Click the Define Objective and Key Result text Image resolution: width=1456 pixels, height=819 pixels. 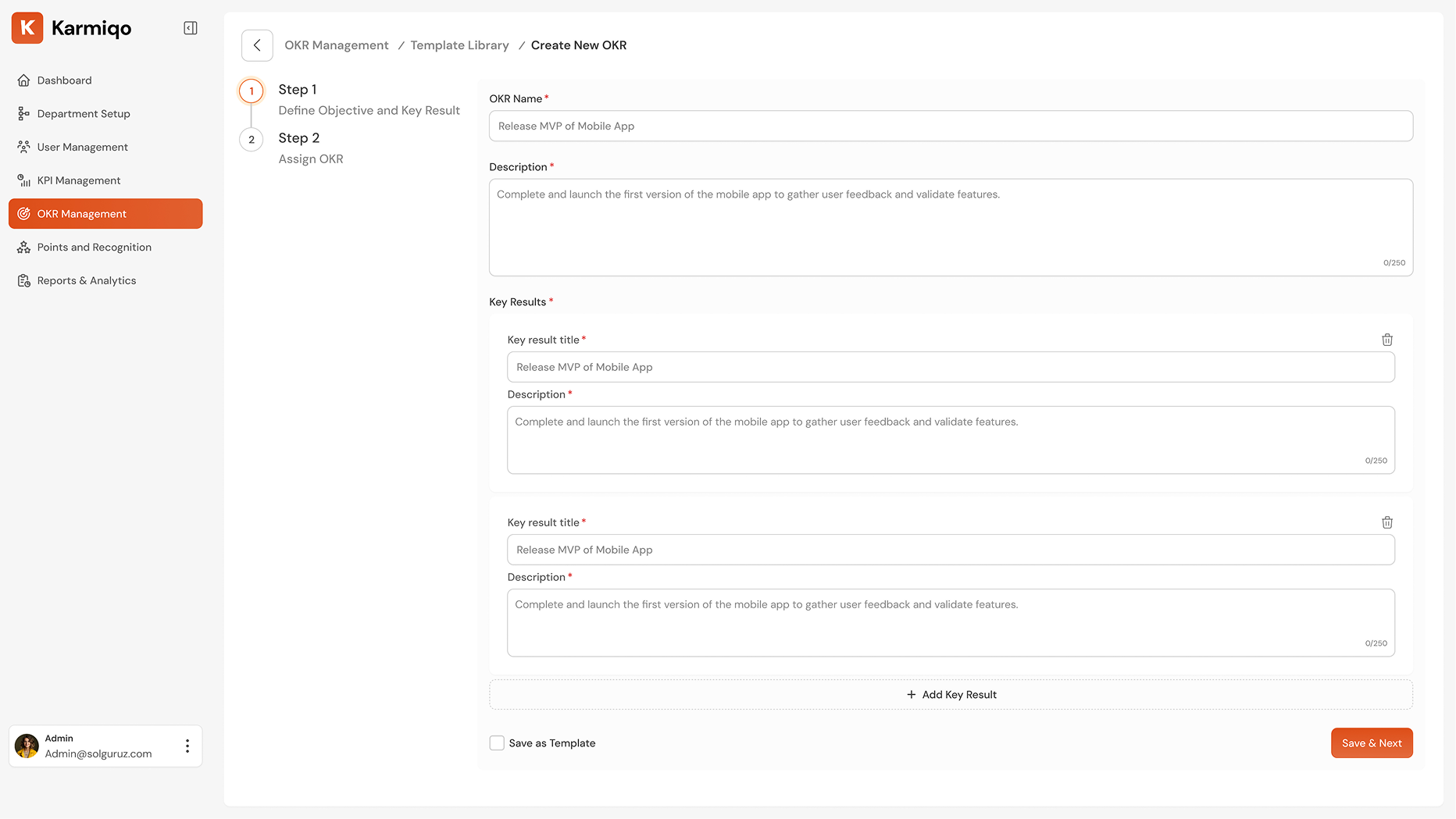coord(369,111)
